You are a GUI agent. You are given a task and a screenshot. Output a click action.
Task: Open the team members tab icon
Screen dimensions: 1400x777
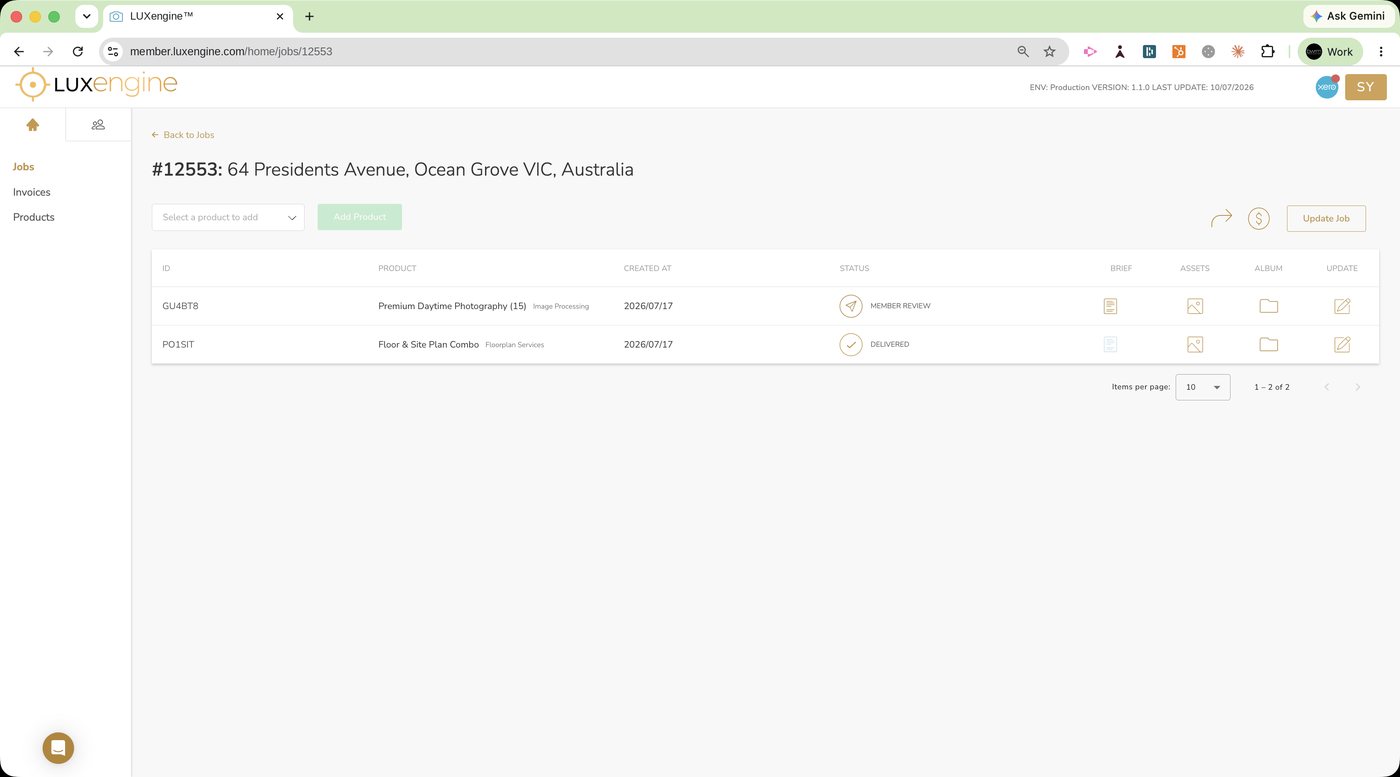point(98,125)
